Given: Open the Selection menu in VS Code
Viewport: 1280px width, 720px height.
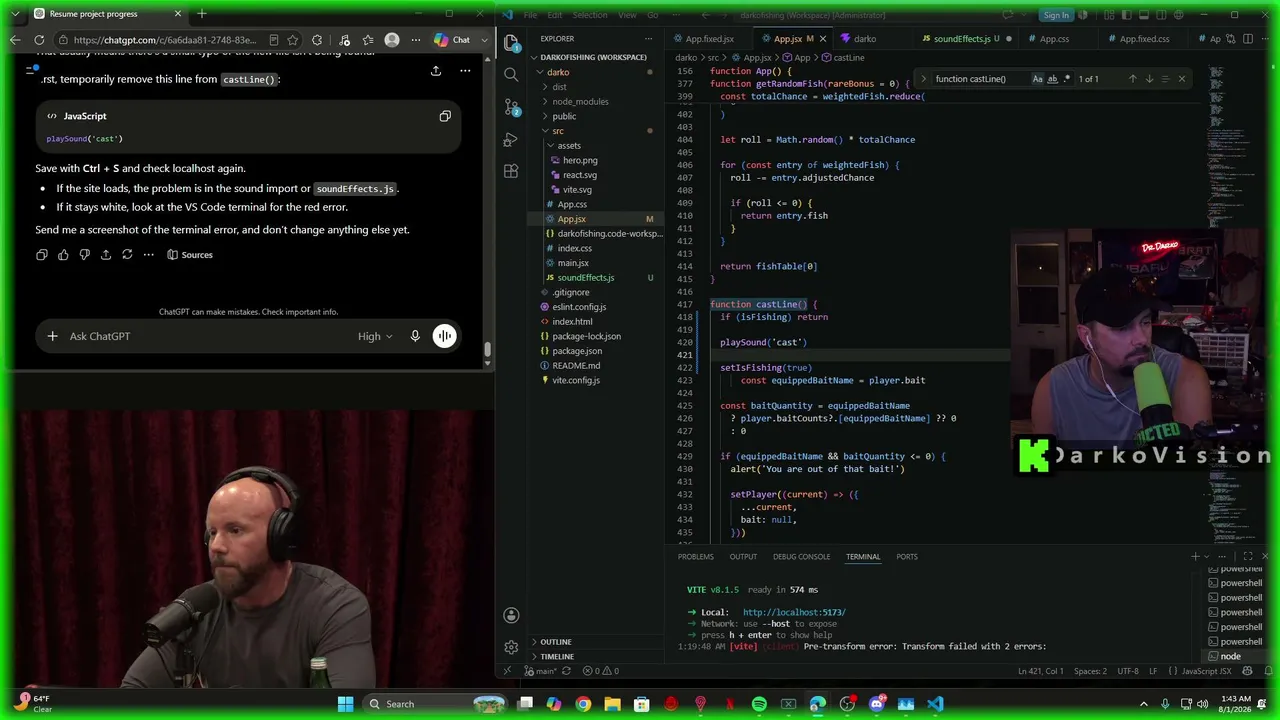Looking at the screenshot, I should (590, 15).
